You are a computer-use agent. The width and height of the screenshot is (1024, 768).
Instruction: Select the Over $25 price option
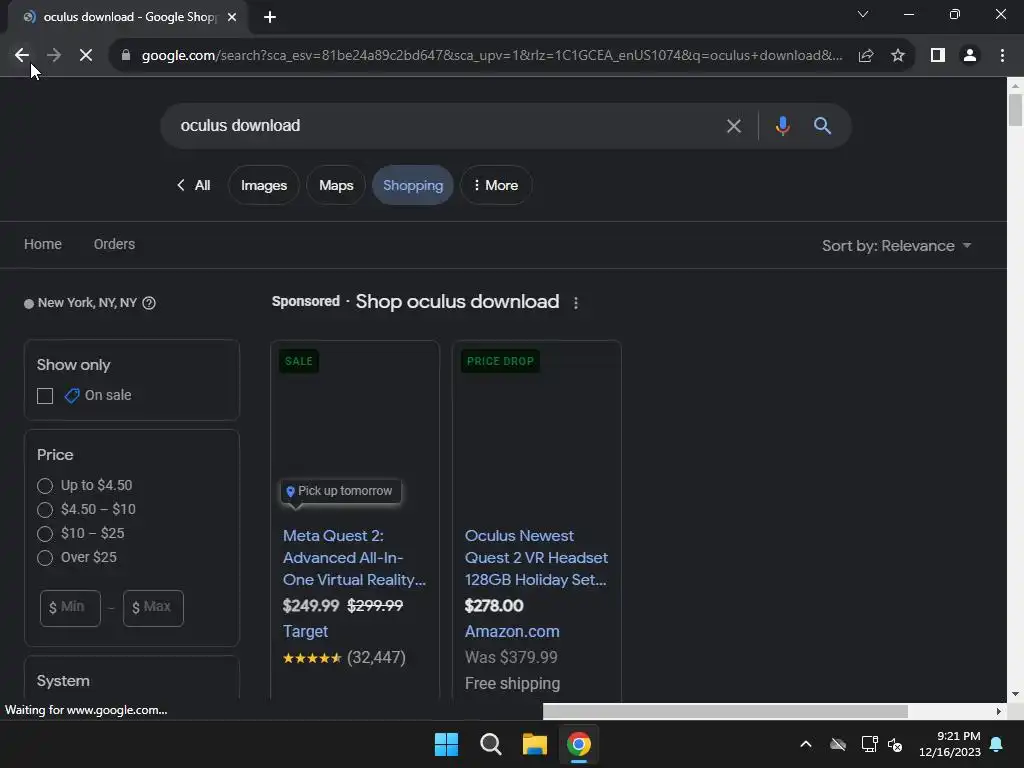coord(45,558)
